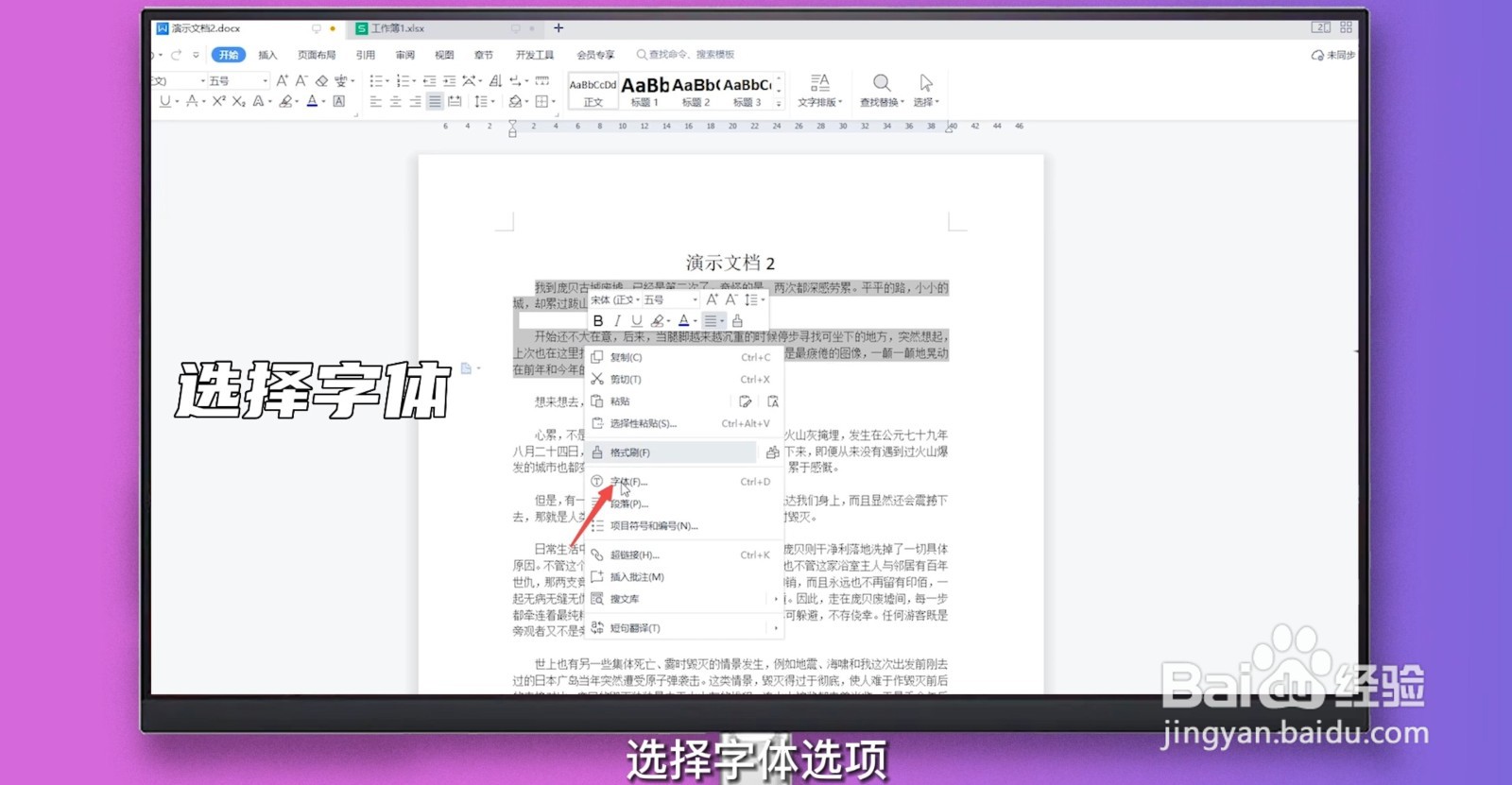Expand the 搜文库 submenu
This screenshot has height=785, width=1512.
click(682, 599)
